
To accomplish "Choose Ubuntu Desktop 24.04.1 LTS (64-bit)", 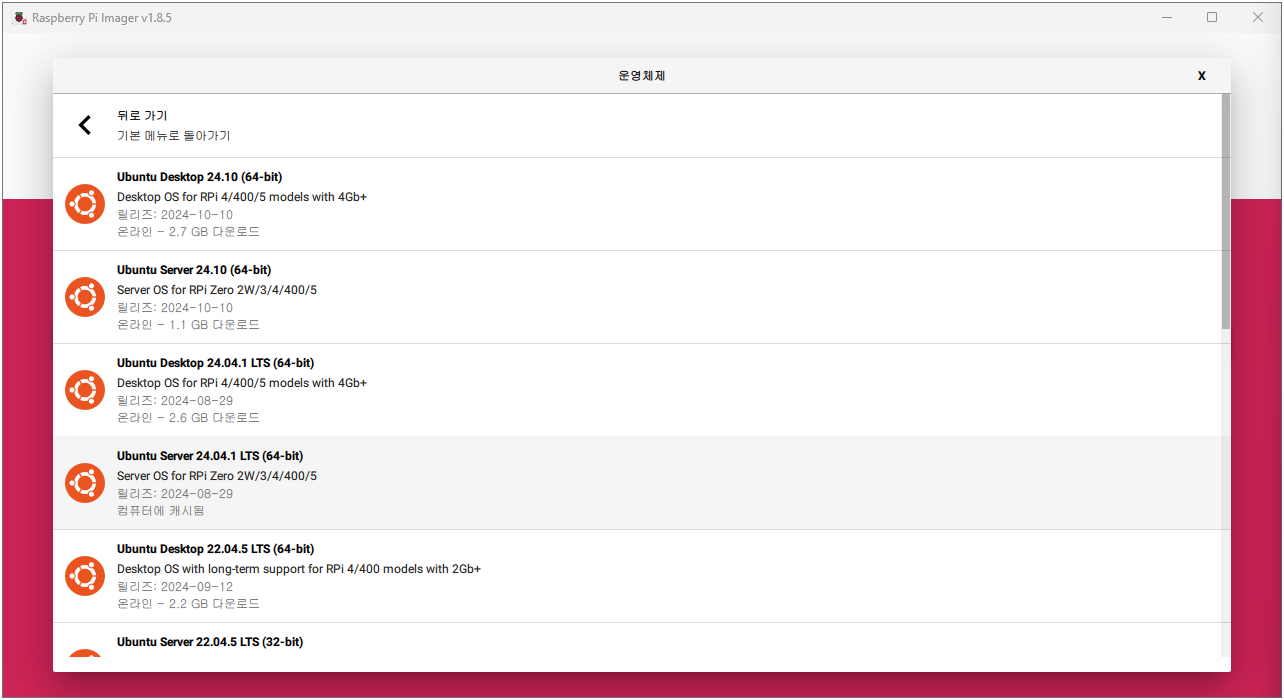I will coord(637,390).
